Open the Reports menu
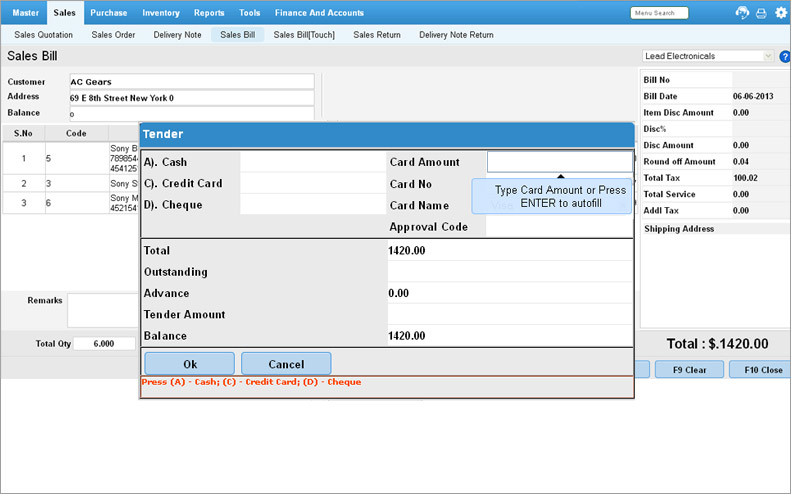This screenshot has width=791, height=494. pos(209,13)
